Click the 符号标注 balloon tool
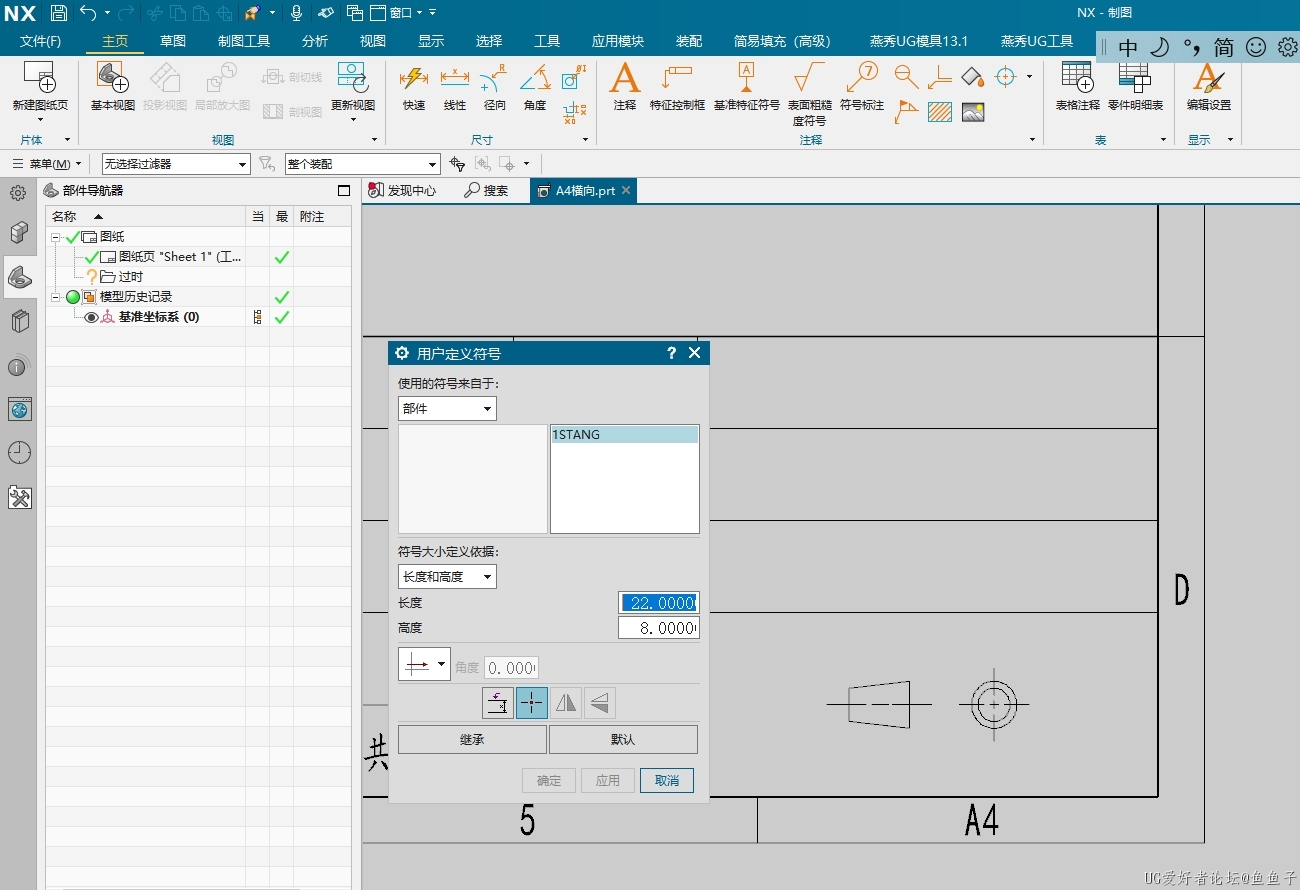Screen dimensions: 1300x890 [x=861, y=87]
